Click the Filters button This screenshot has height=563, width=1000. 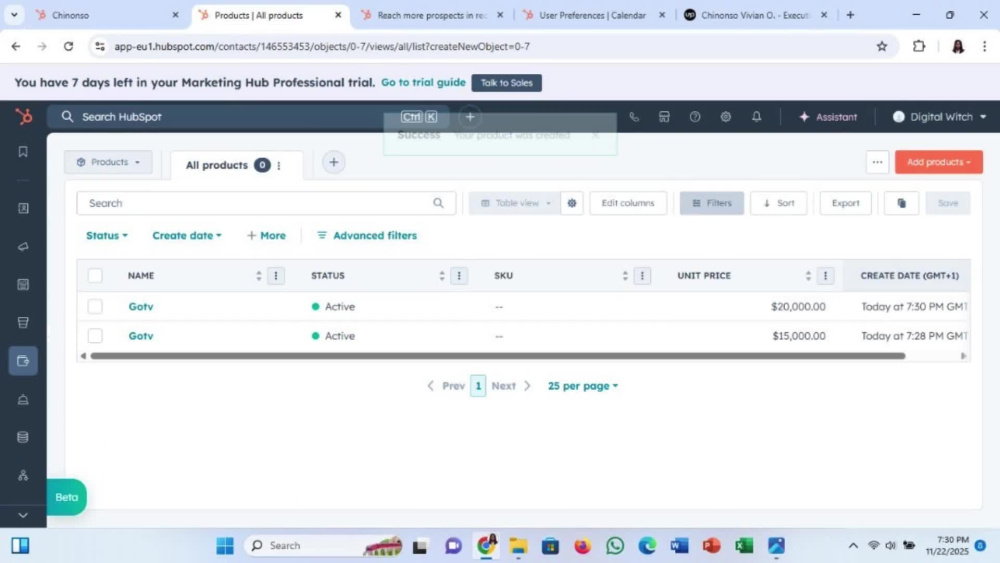(712, 203)
